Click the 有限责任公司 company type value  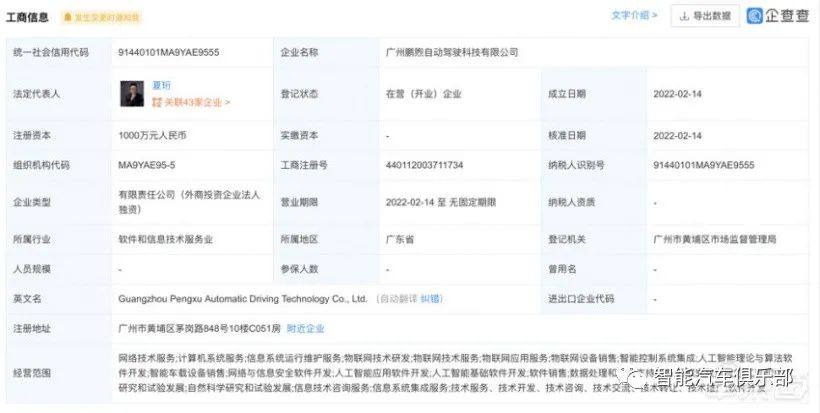tap(189, 202)
